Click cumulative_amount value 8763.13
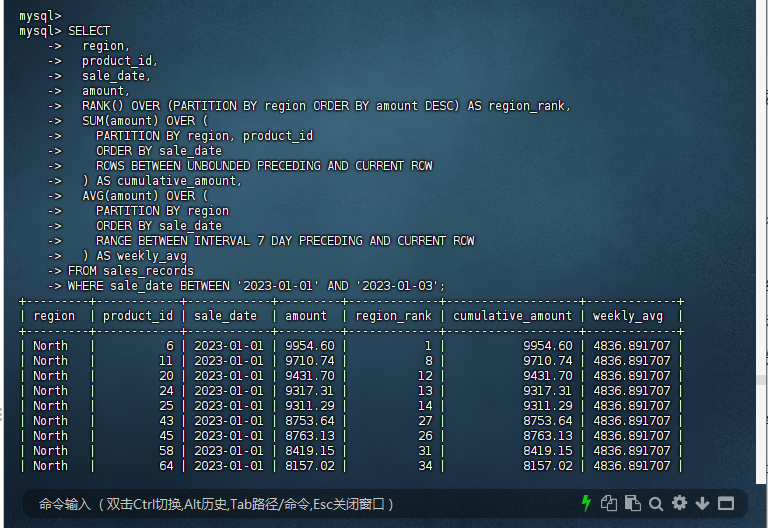Screen dimensions: 768x528 [x=548, y=436]
